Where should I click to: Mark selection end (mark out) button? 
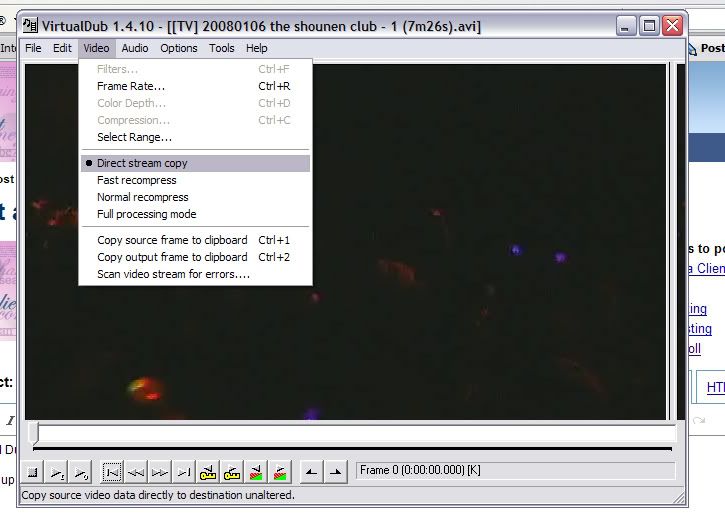336,472
